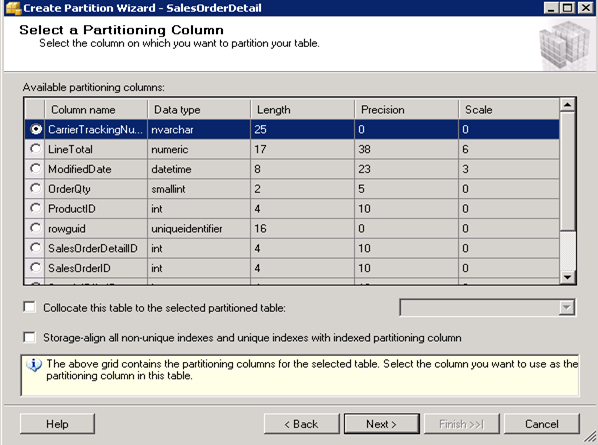Click the Back button
Viewport: 598px width, 445px height.
click(301, 424)
